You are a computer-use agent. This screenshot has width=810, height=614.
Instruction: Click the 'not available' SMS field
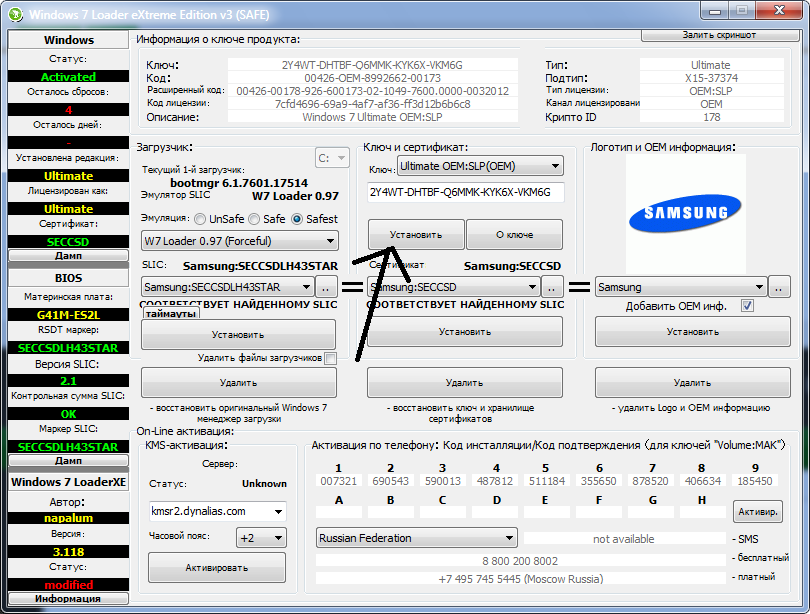(624, 539)
